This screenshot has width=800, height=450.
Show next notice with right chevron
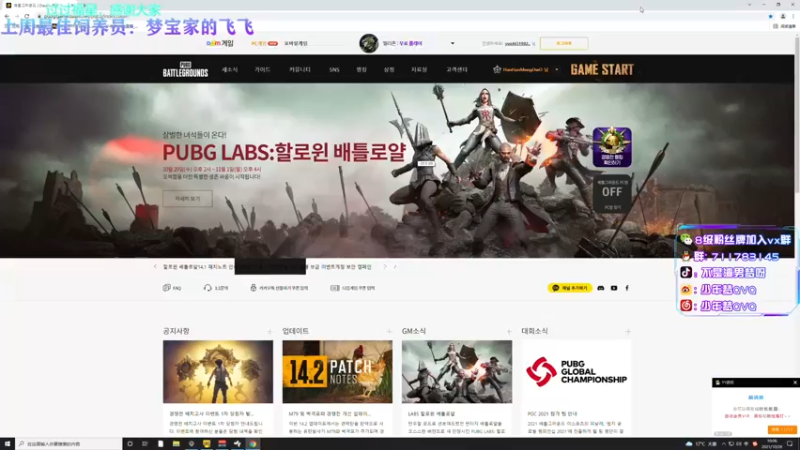pos(385,266)
